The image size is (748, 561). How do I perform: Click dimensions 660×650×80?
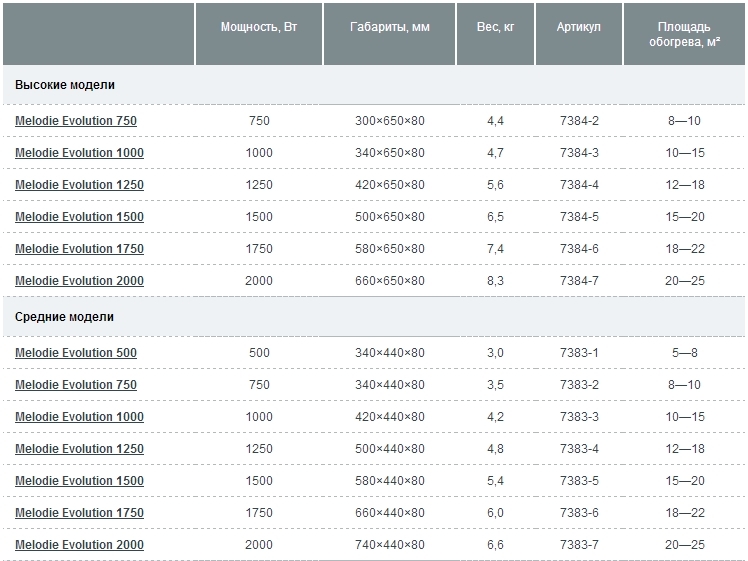390,280
